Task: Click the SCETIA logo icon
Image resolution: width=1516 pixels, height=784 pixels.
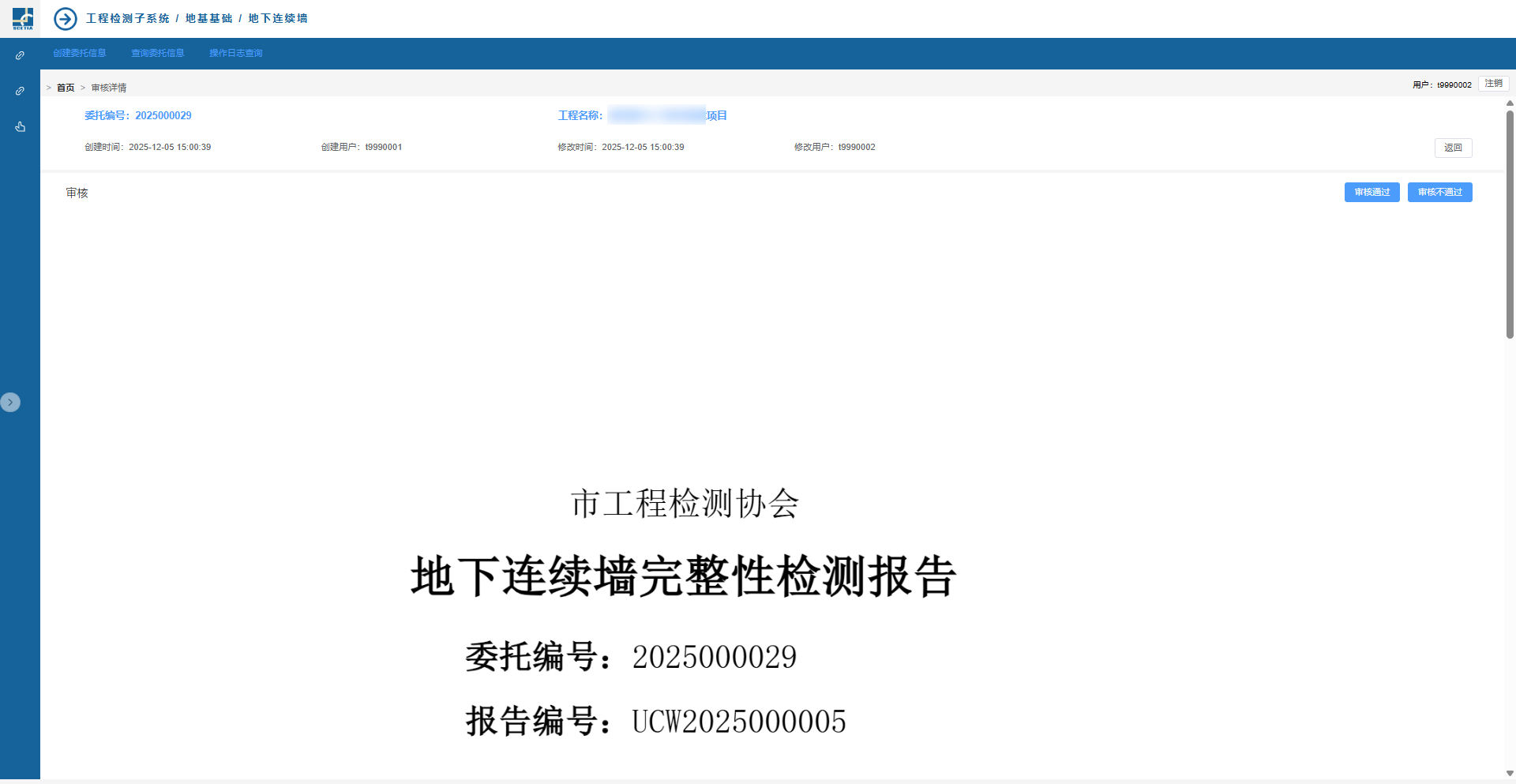Action: (22, 18)
